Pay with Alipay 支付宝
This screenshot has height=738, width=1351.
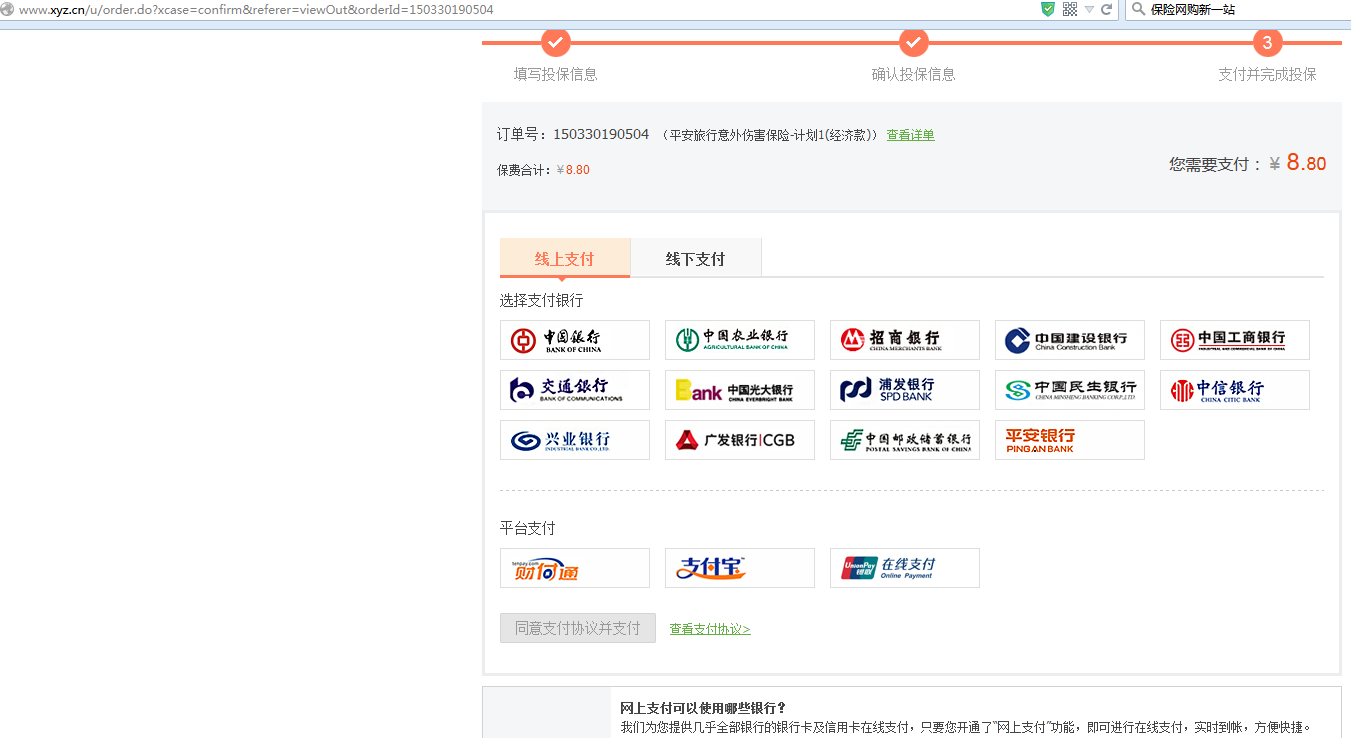[x=740, y=568]
